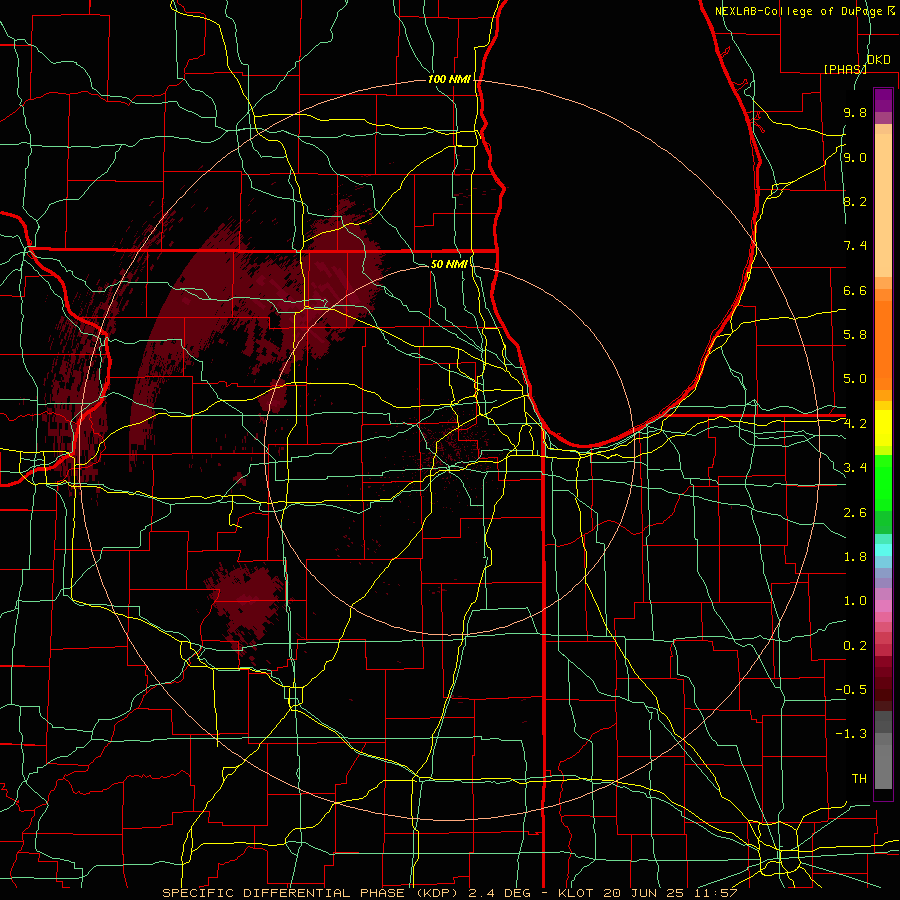The image size is (900, 900).
Task: Click the 100 NMI range ring label
Action: pyautogui.click(x=449, y=79)
